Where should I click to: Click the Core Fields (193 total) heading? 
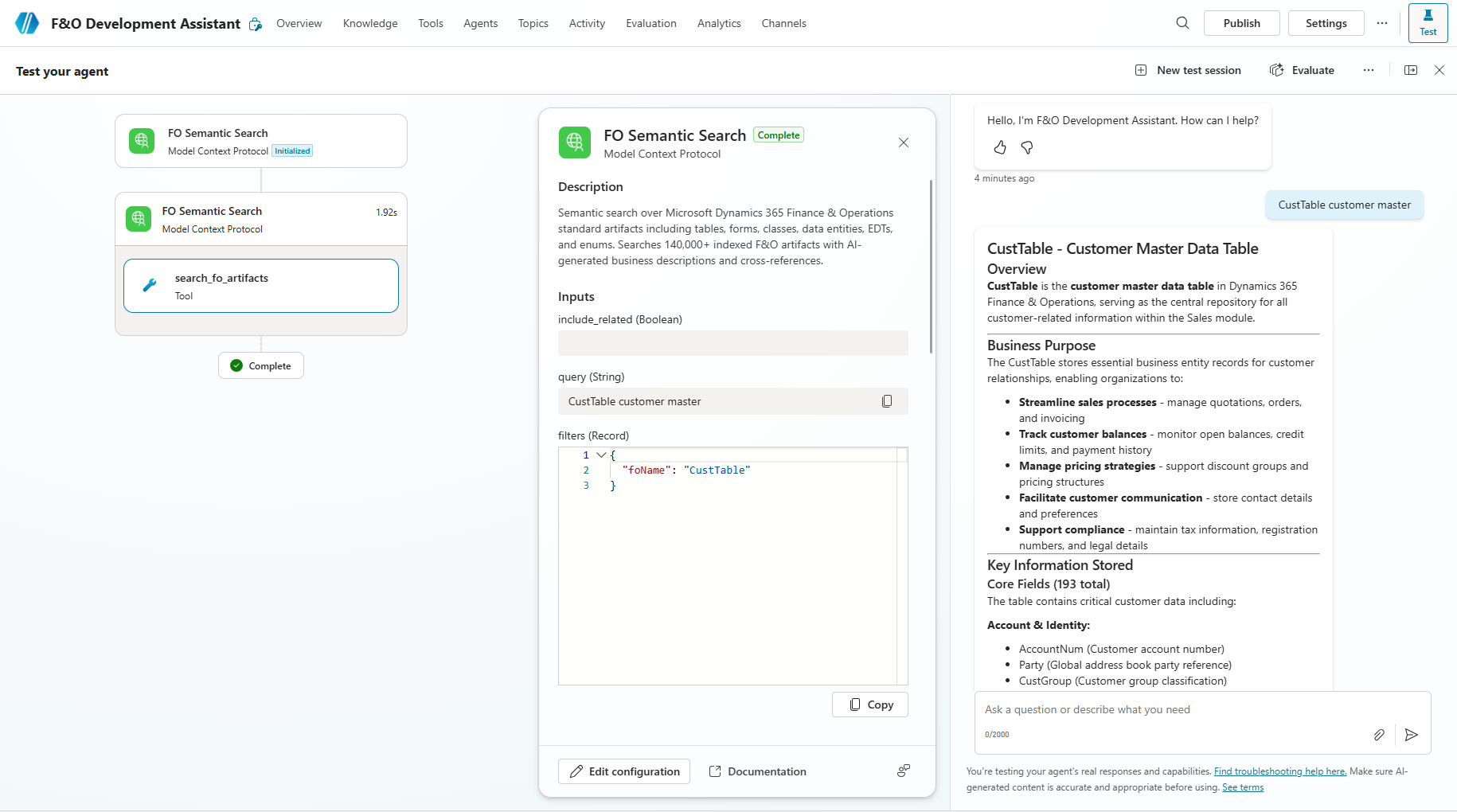tap(1049, 584)
